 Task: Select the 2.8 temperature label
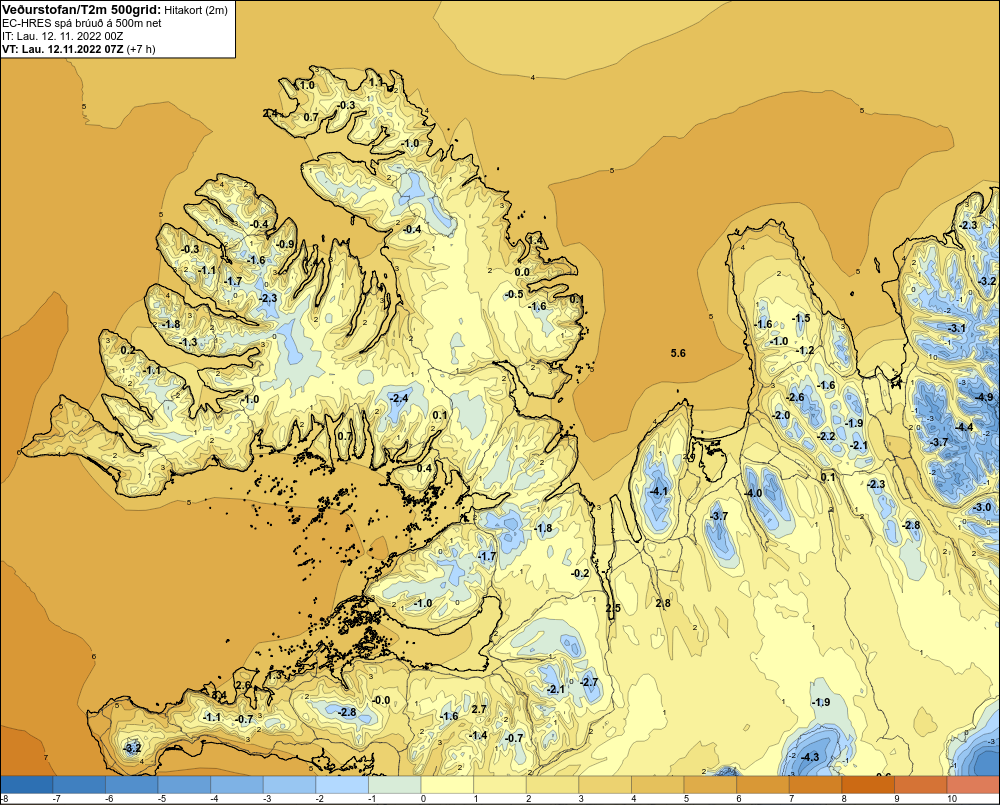coord(663,603)
